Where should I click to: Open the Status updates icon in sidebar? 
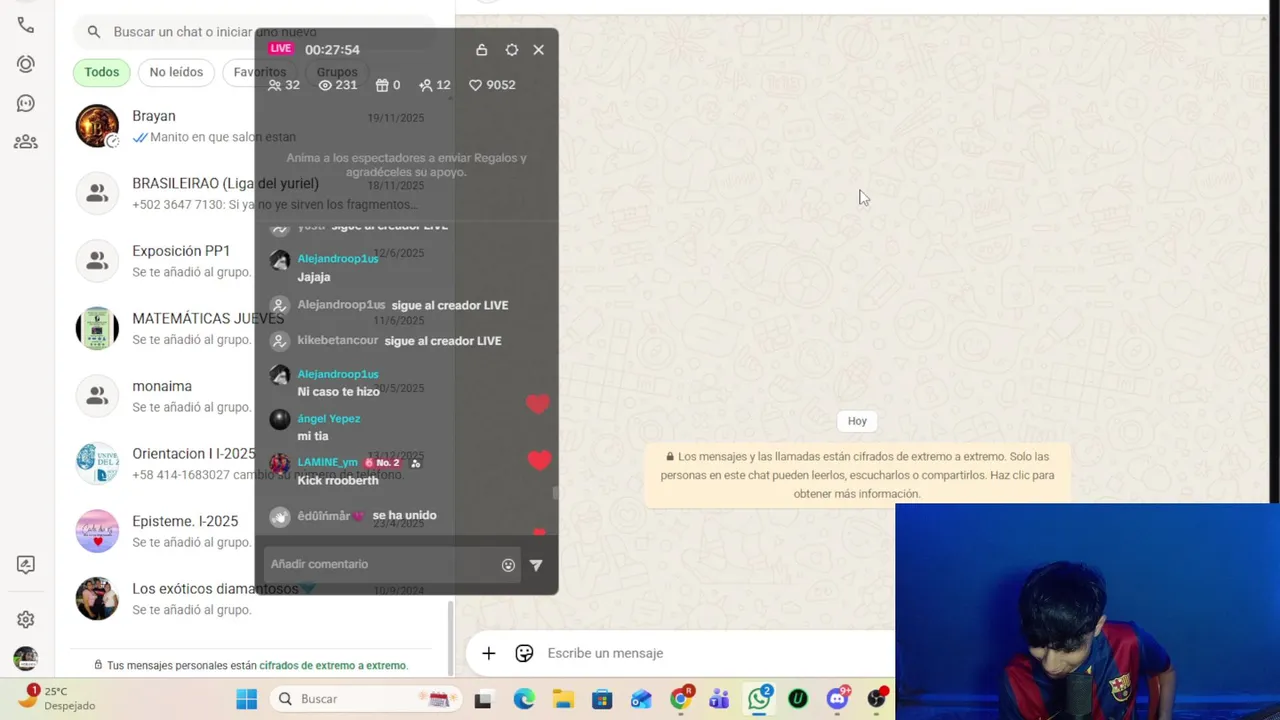click(26, 64)
